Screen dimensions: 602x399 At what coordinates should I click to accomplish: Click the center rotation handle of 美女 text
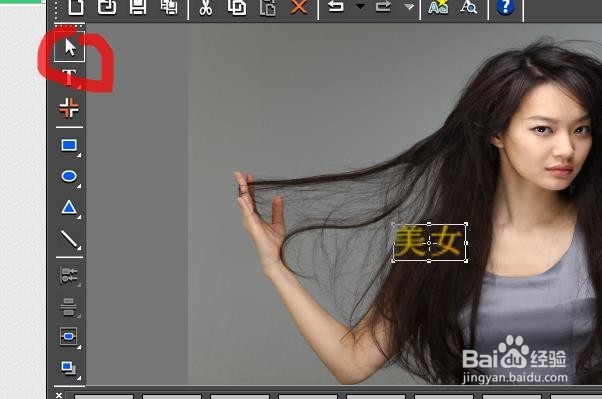pyautogui.click(x=429, y=243)
